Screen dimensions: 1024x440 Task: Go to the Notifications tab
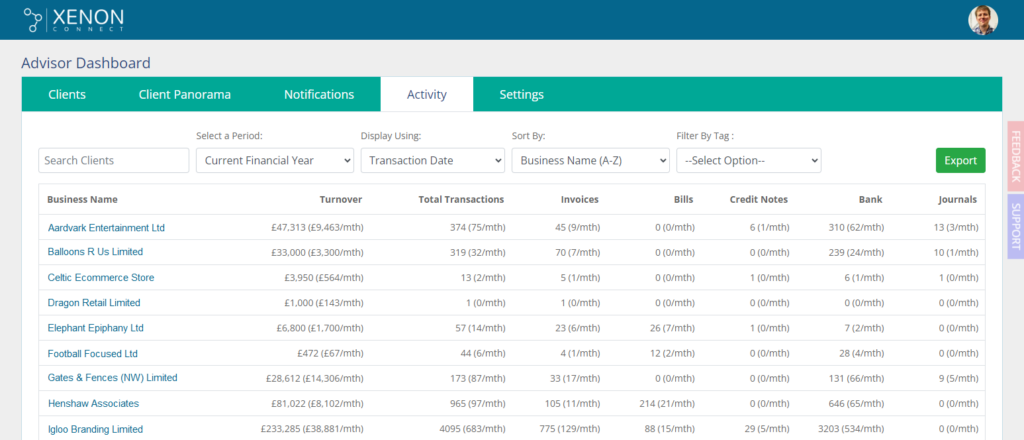tap(319, 95)
